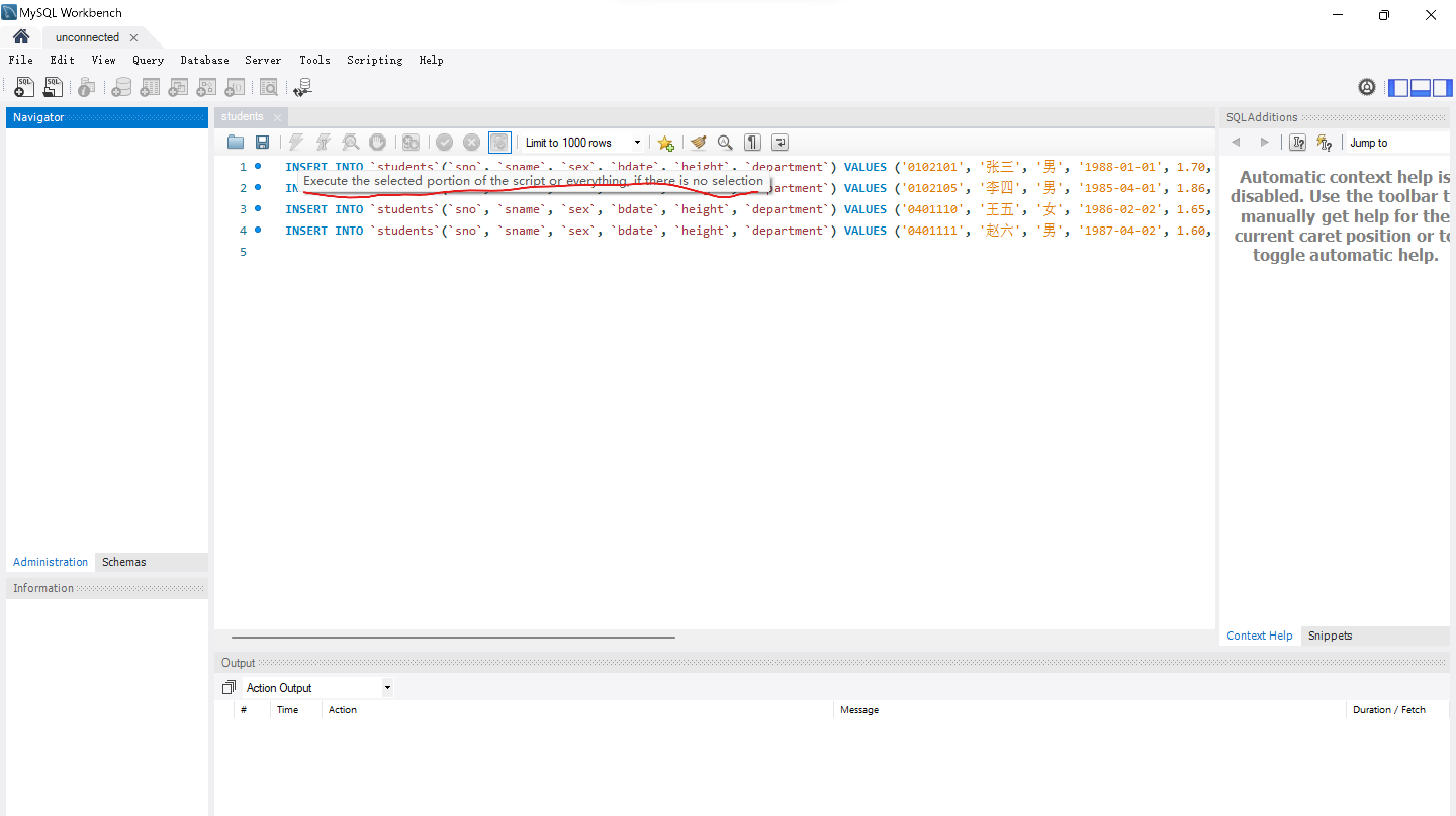Reconnect to the DBMS
Image resolution: width=1456 pixels, height=816 pixels.
[x=303, y=87]
